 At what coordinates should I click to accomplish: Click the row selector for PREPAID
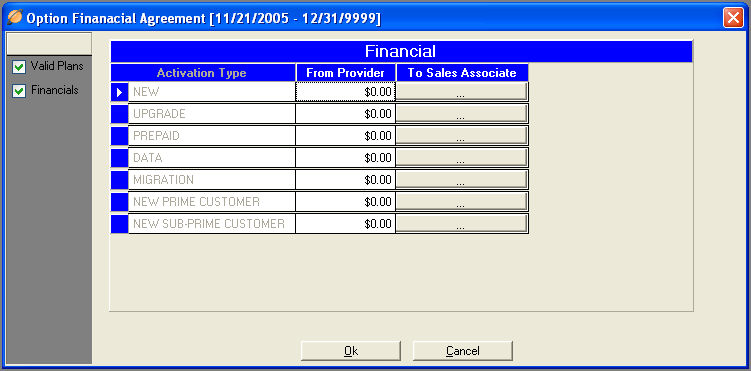tap(119, 135)
